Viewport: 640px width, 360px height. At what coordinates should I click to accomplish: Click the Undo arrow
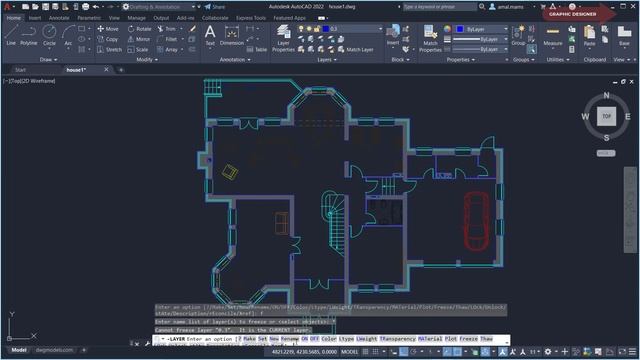pos(96,7)
